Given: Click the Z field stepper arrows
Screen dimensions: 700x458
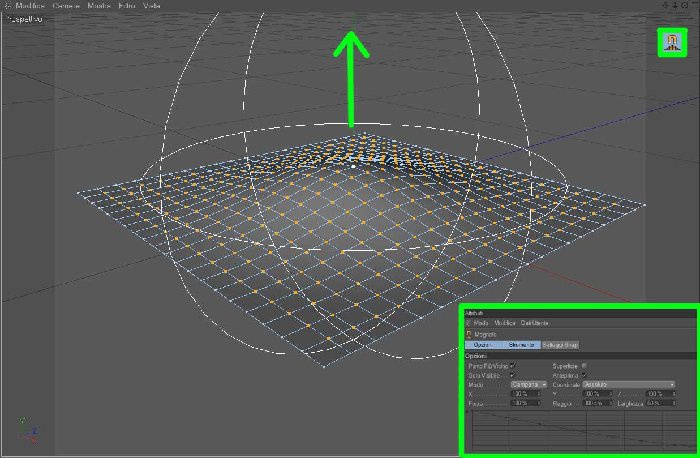Looking at the screenshot, I should coord(674,394).
